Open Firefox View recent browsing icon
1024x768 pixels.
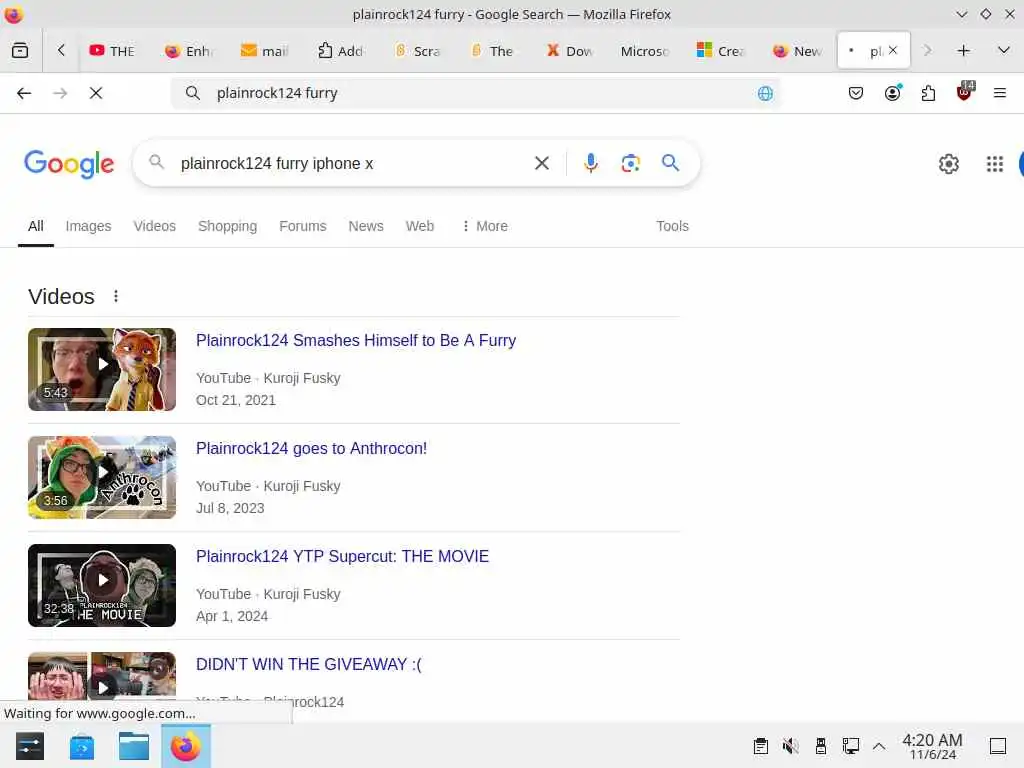20,50
